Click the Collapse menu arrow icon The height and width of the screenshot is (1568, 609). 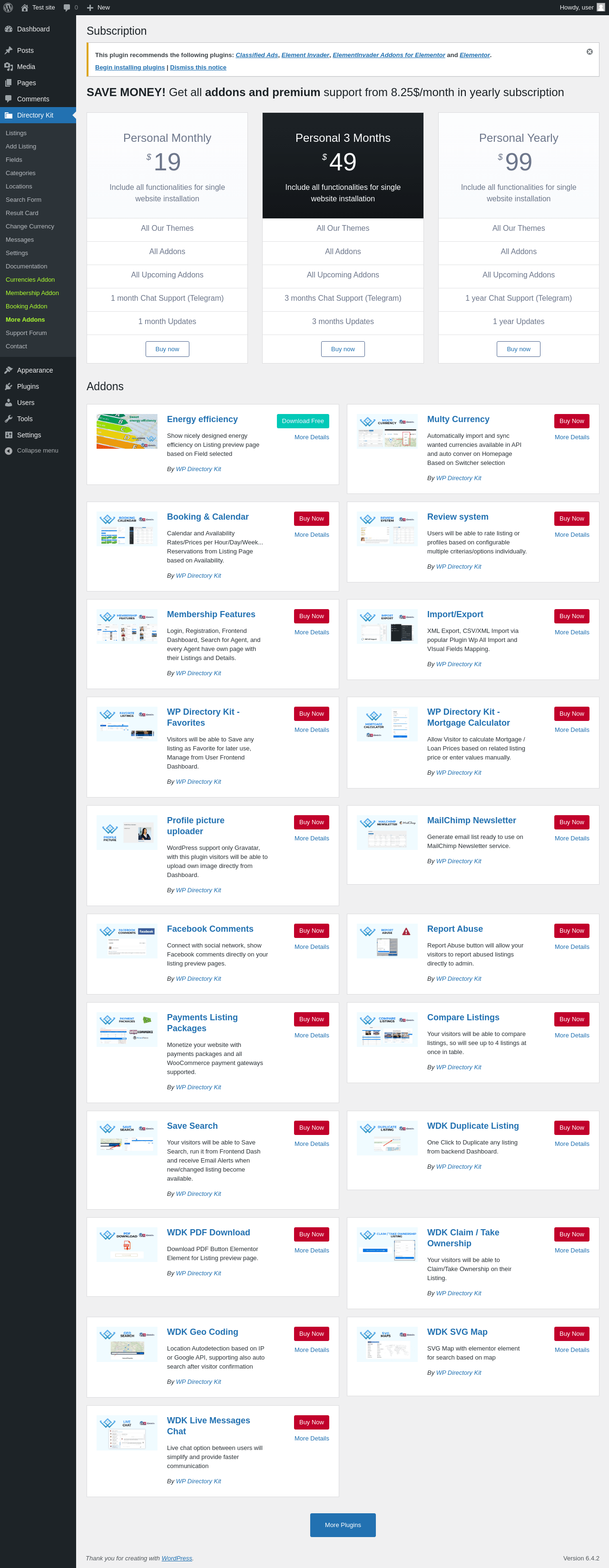(x=9, y=451)
